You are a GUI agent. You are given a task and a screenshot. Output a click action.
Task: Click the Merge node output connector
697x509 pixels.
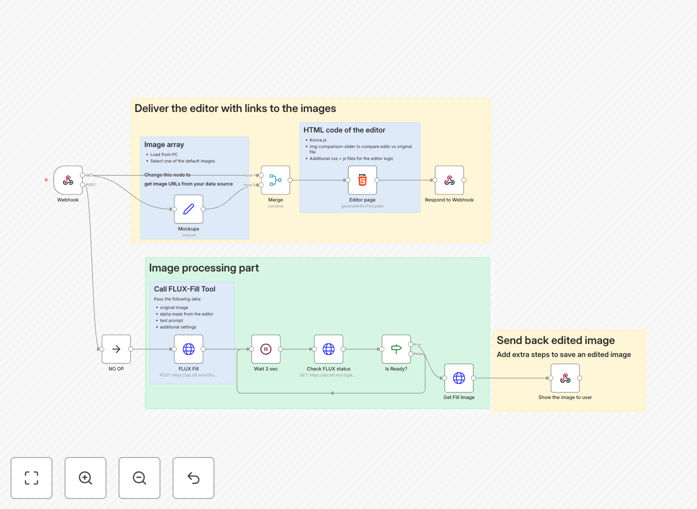tap(290, 180)
